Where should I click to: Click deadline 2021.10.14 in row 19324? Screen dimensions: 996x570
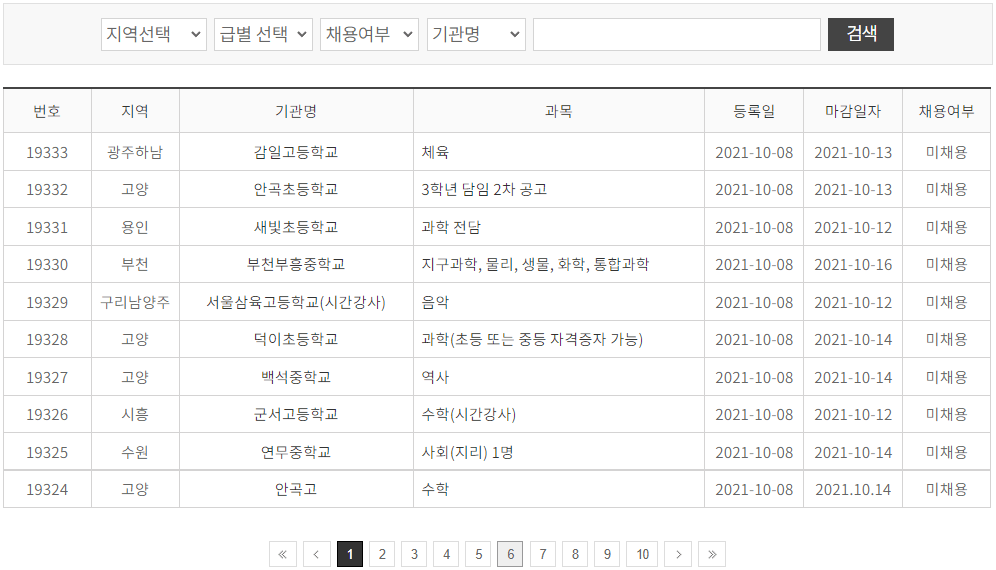point(853,489)
